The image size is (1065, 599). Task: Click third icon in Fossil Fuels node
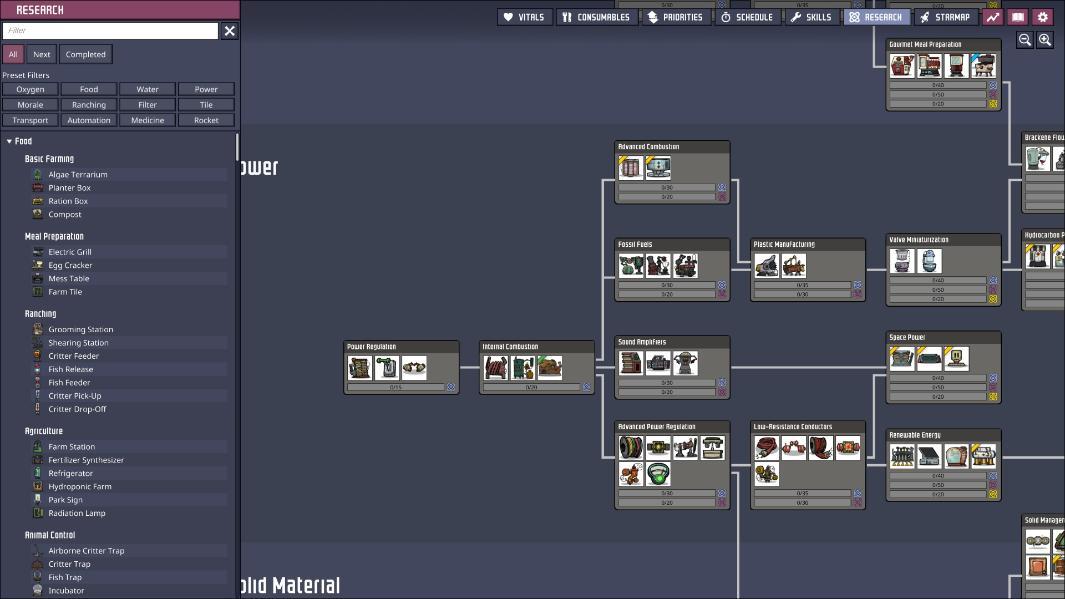click(685, 266)
